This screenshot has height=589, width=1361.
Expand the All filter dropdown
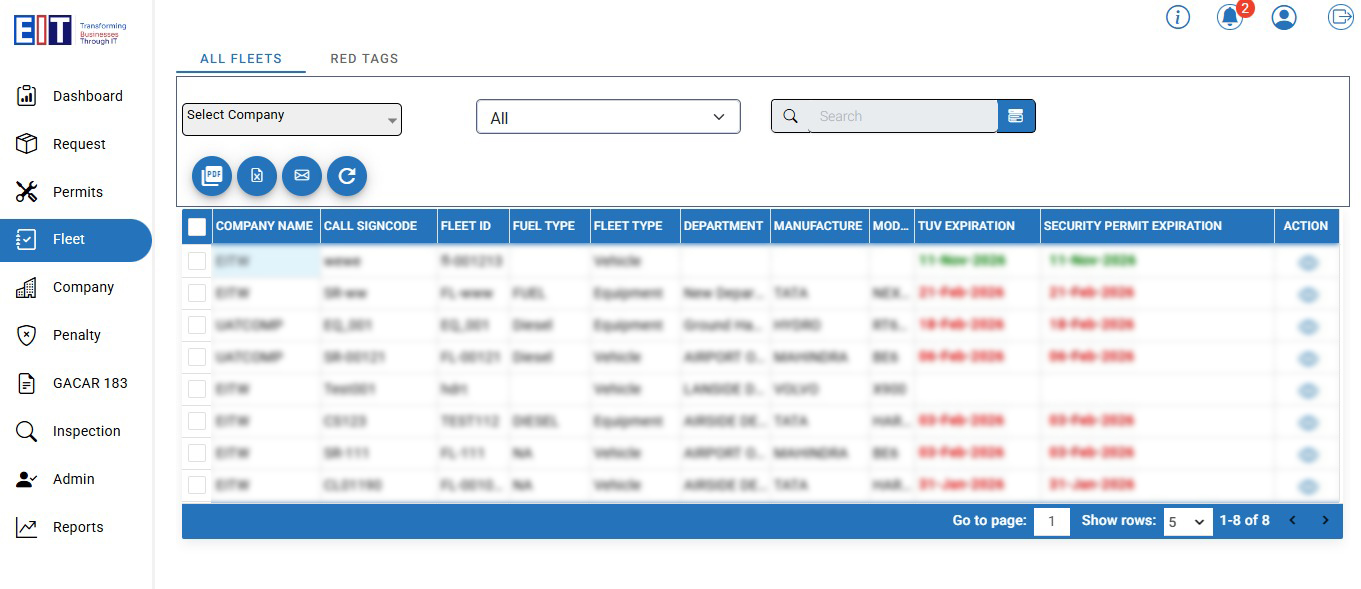point(608,117)
